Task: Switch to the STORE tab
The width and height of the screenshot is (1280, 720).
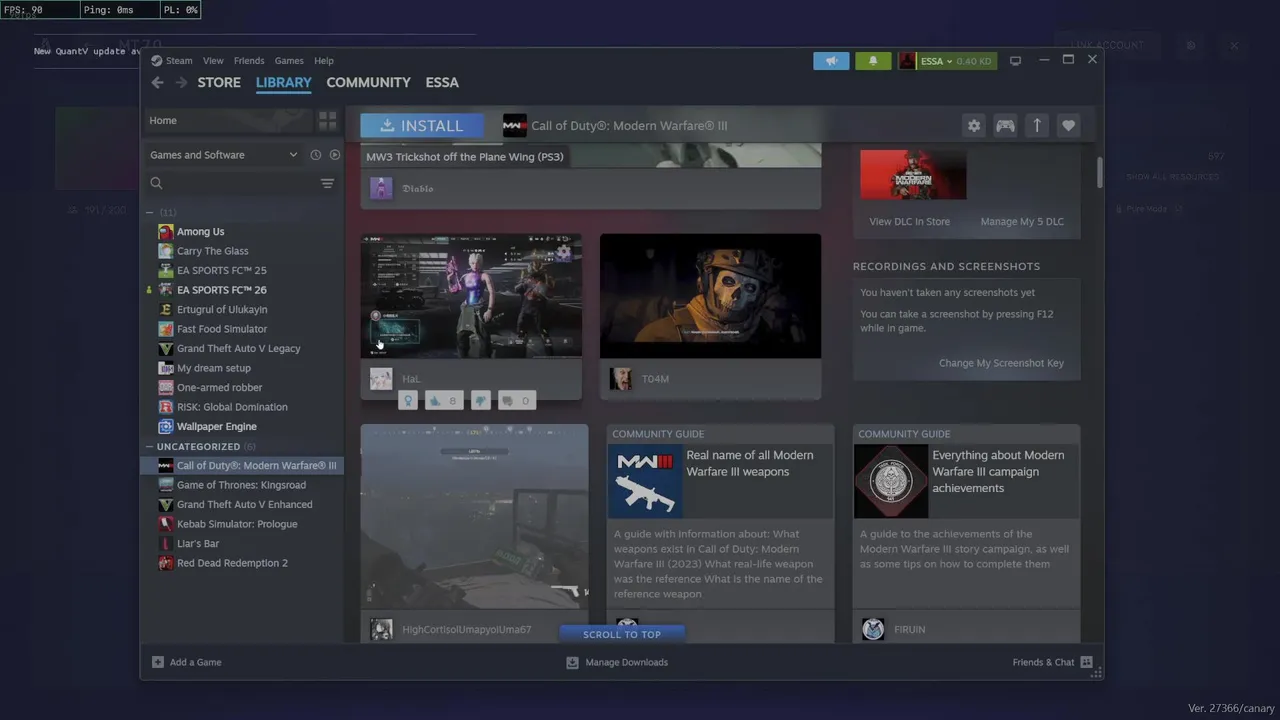Action: pos(219,83)
